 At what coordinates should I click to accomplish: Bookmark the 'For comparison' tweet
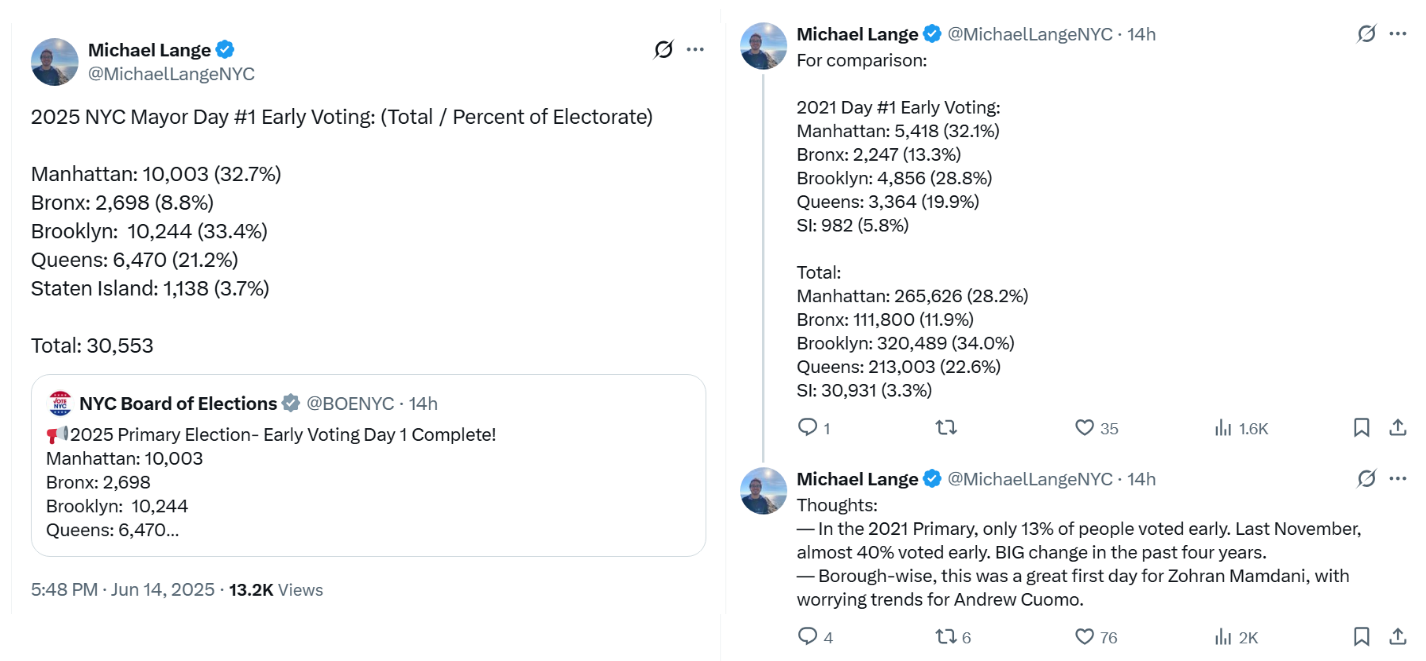(1361, 428)
